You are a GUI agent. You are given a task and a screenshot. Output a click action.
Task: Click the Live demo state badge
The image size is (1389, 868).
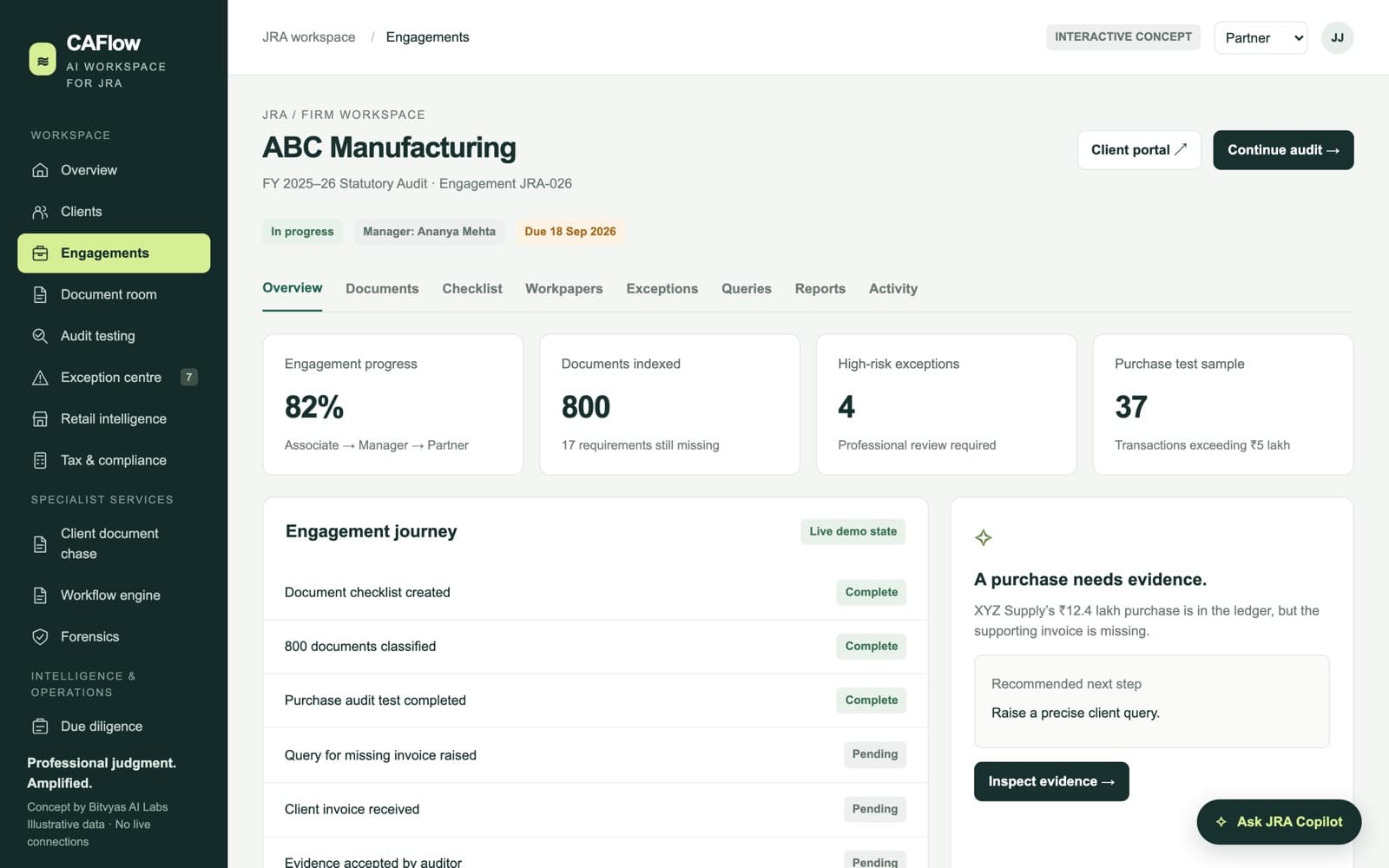852,531
